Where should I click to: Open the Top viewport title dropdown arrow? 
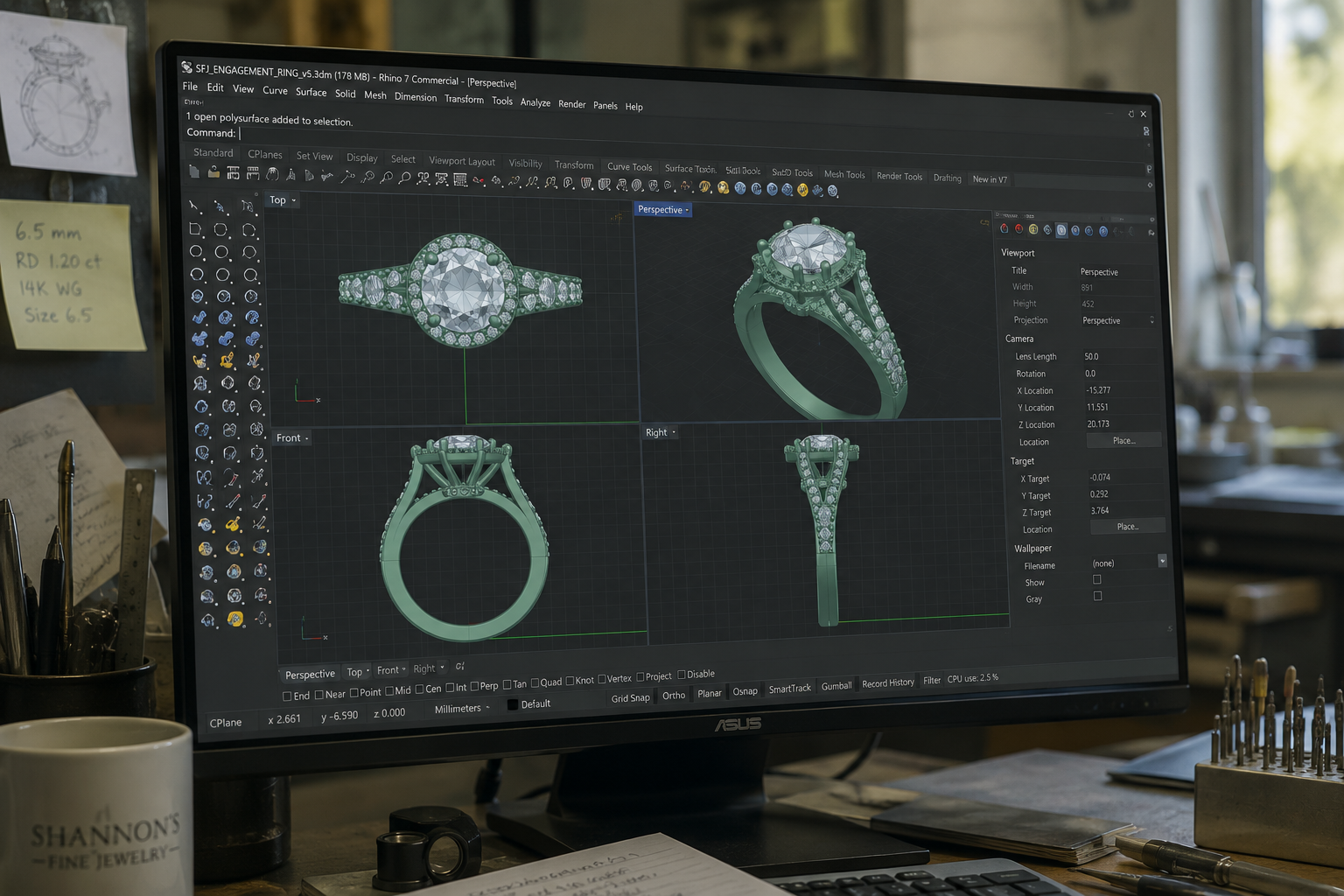pos(294,200)
